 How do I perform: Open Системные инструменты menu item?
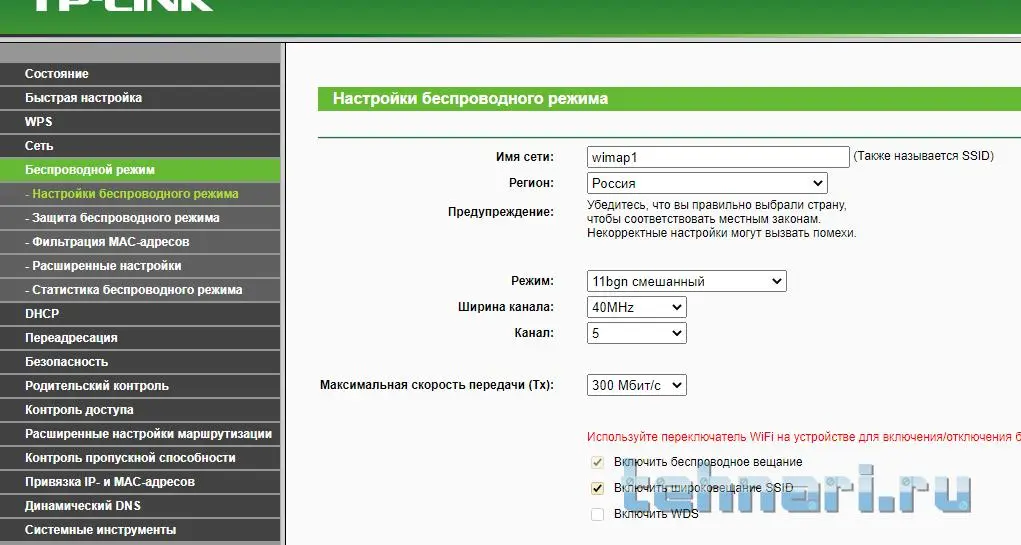pyautogui.click(x=140, y=530)
